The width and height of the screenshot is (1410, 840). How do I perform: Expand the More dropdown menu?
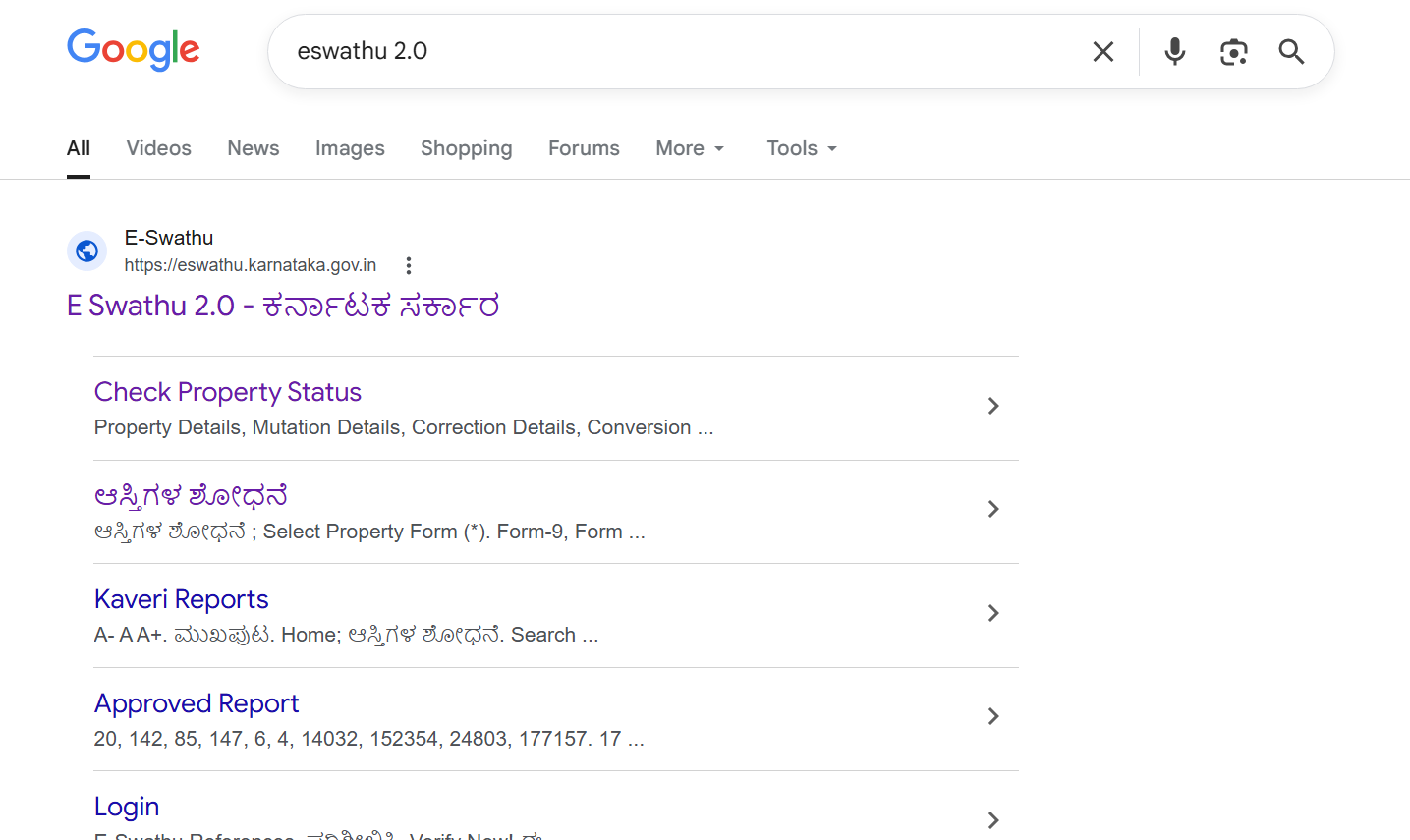coord(690,148)
